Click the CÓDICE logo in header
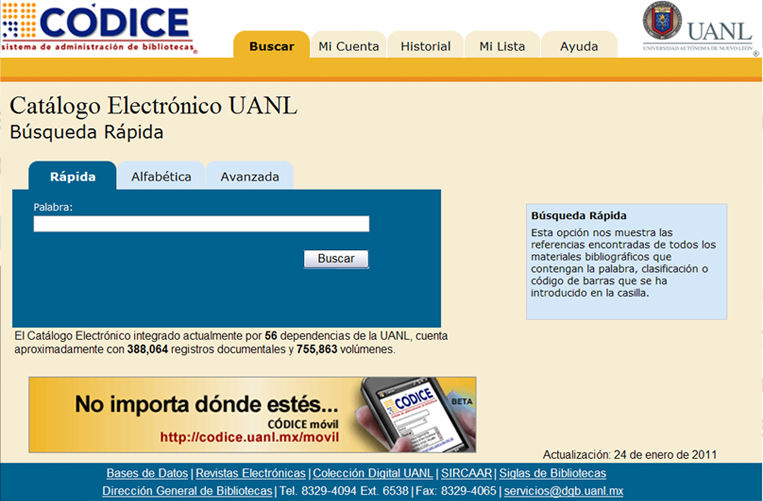763x501 pixels. coord(98,28)
